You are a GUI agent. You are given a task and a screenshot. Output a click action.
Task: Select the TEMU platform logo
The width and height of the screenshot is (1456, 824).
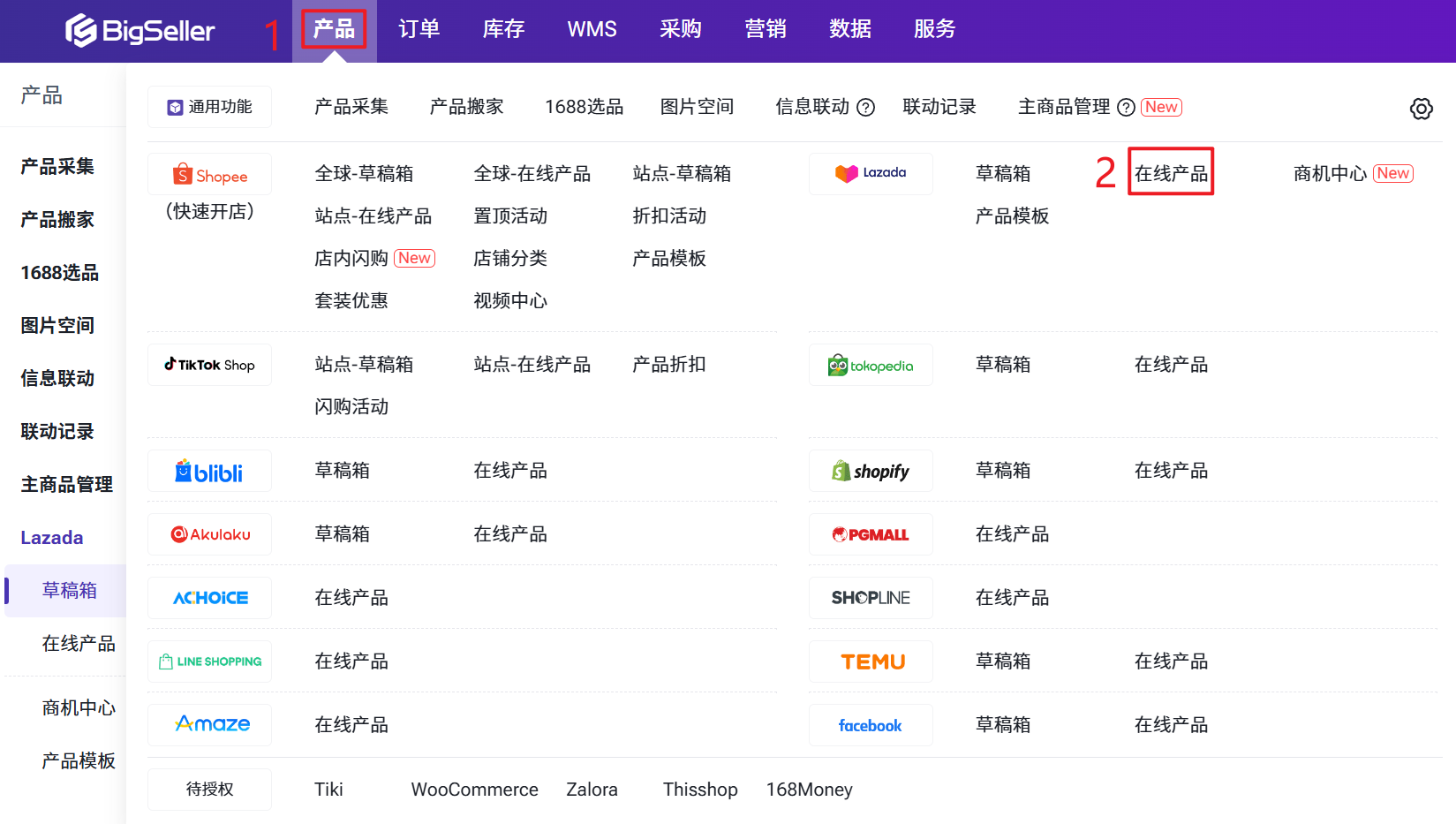[x=871, y=661]
